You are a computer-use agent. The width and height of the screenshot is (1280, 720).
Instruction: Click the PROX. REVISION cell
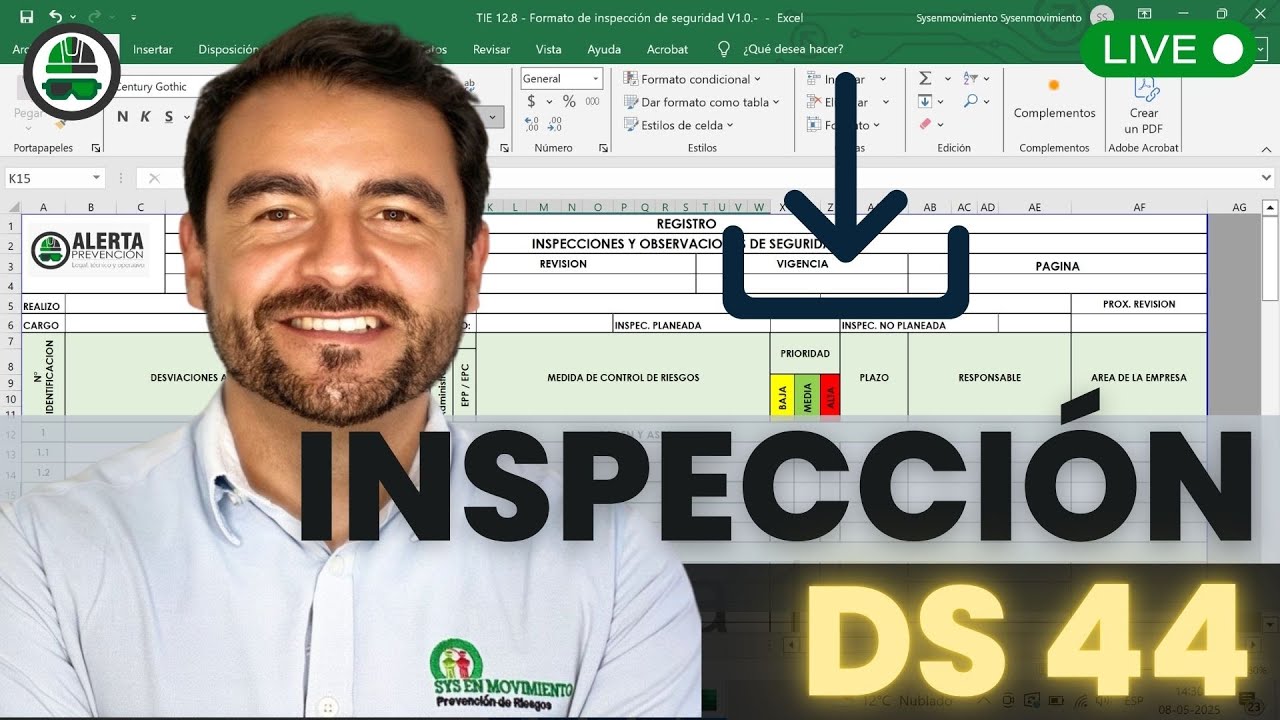[x=1139, y=304]
